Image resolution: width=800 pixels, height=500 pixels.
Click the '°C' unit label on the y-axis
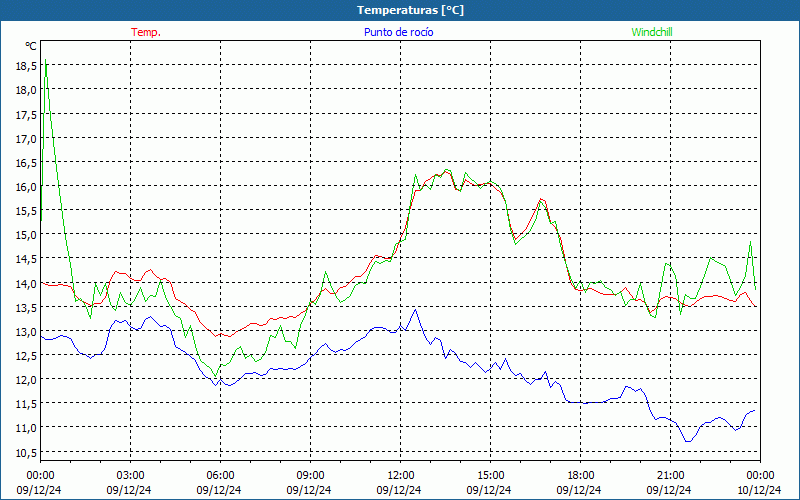(x=31, y=46)
